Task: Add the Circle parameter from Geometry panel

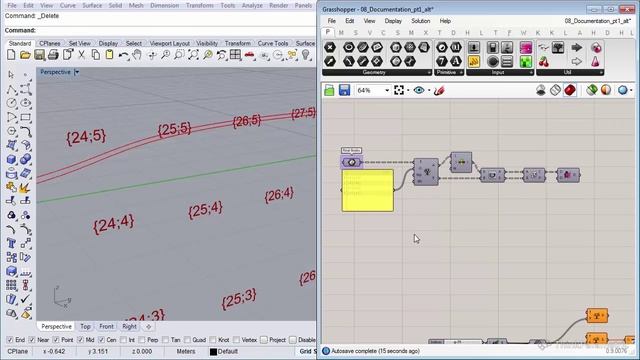Action: pyautogui.click(x=348, y=47)
